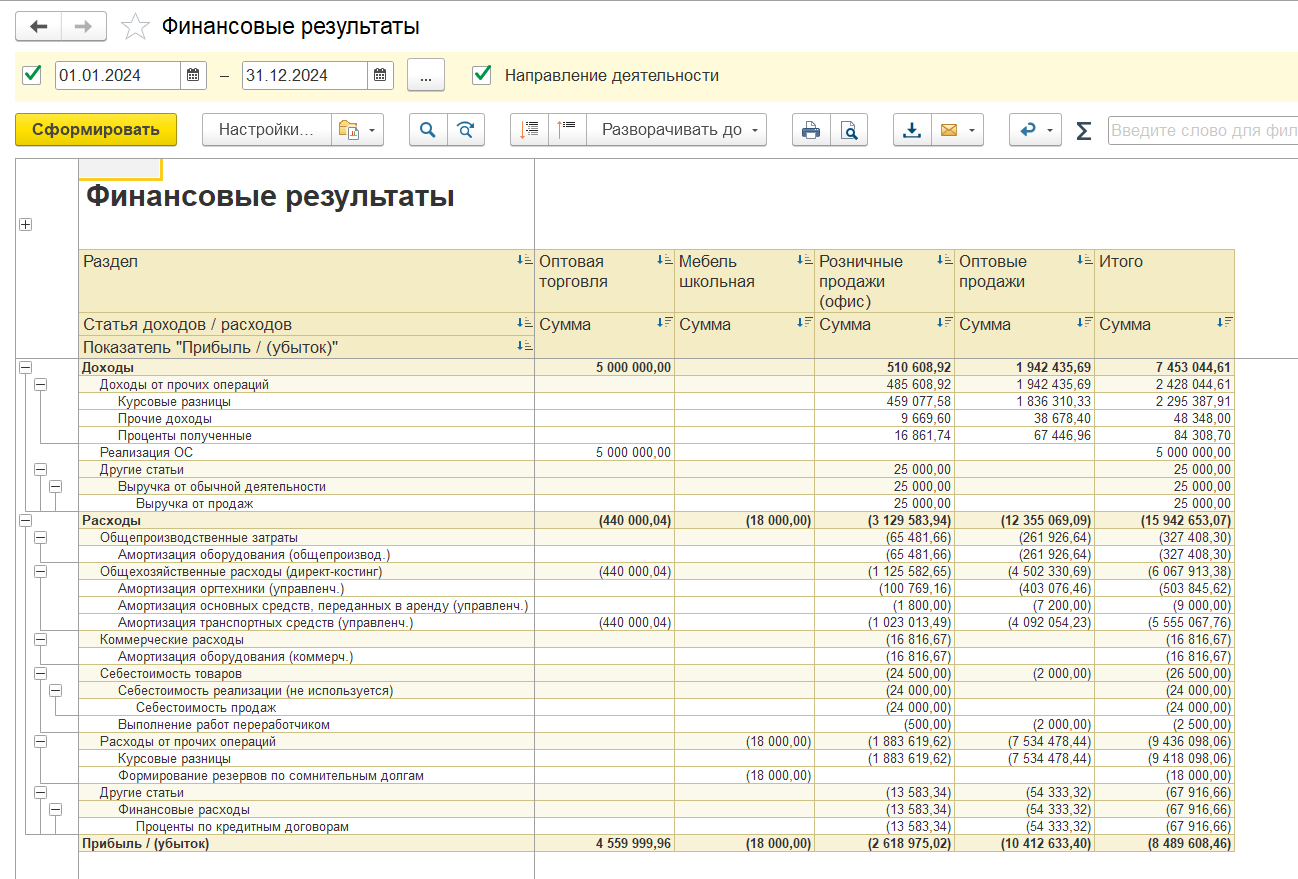Click the start date field 01.01.2024
This screenshot has width=1298, height=879.
point(118,75)
